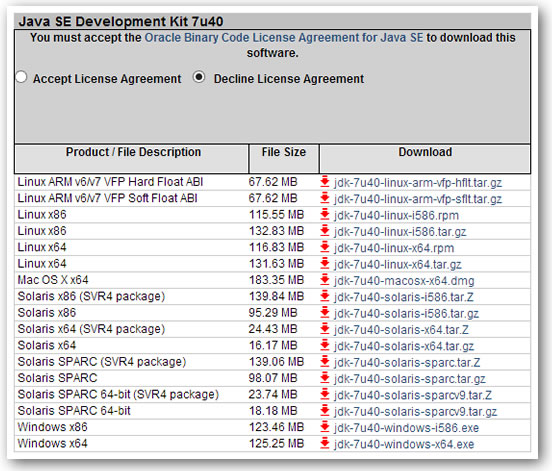Download jdk-7u40-windows-i586.exe file link
Viewport: 552px width, 471px height.
click(x=406, y=428)
